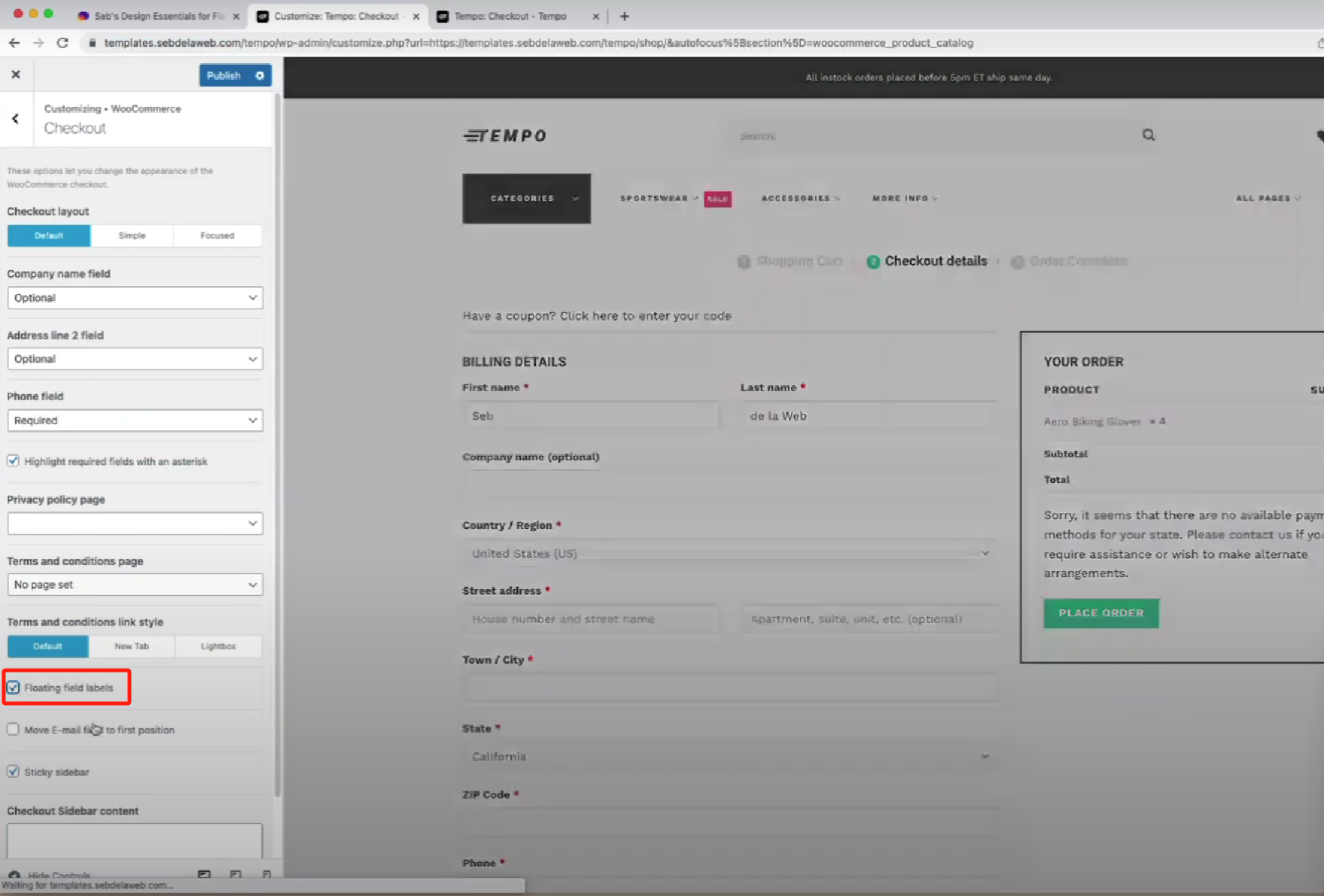1324x896 pixels.
Task: Click the Place Order button
Action: pos(1100,613)
